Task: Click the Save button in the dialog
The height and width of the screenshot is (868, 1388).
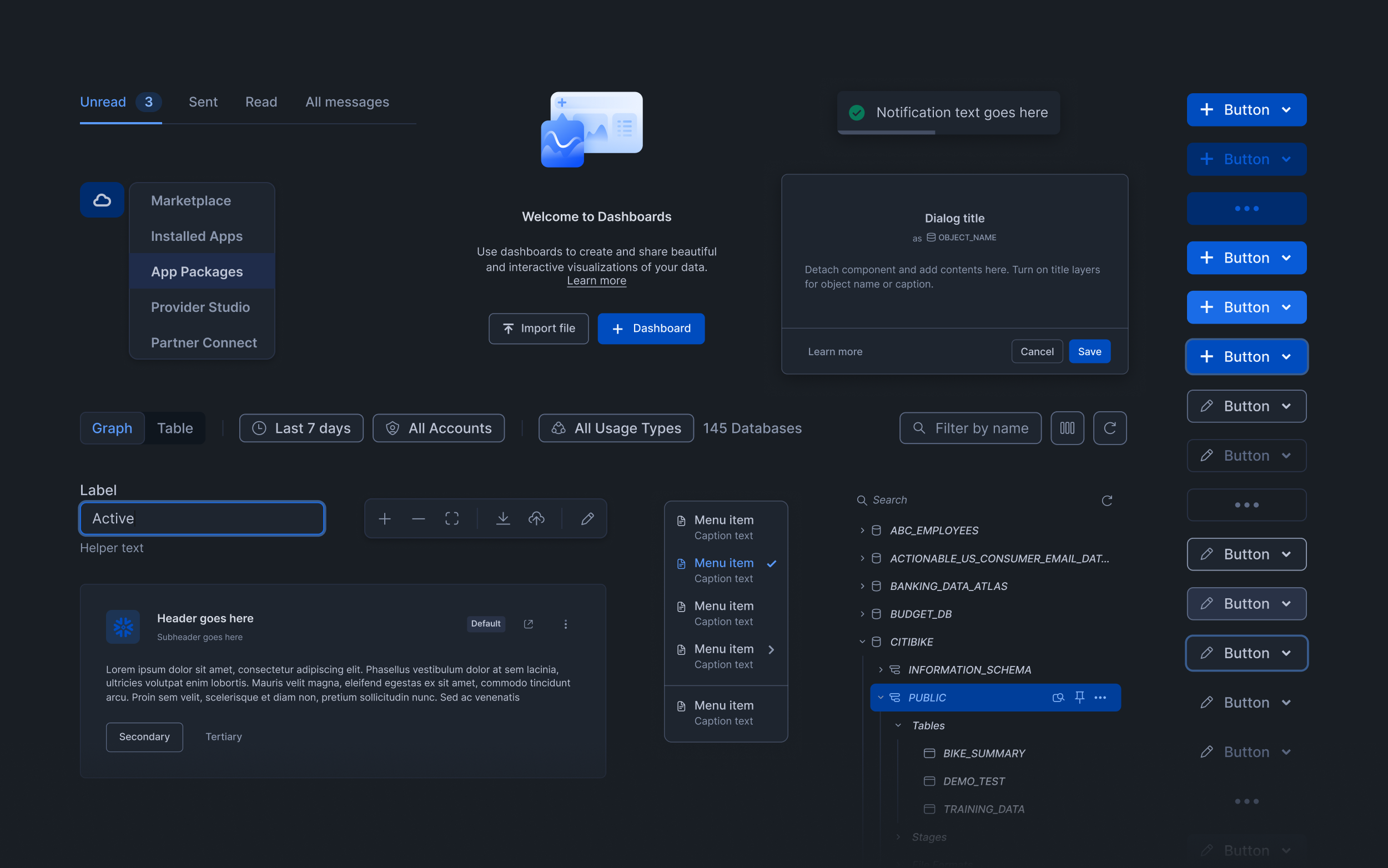Action: [x=1089, y=351]
